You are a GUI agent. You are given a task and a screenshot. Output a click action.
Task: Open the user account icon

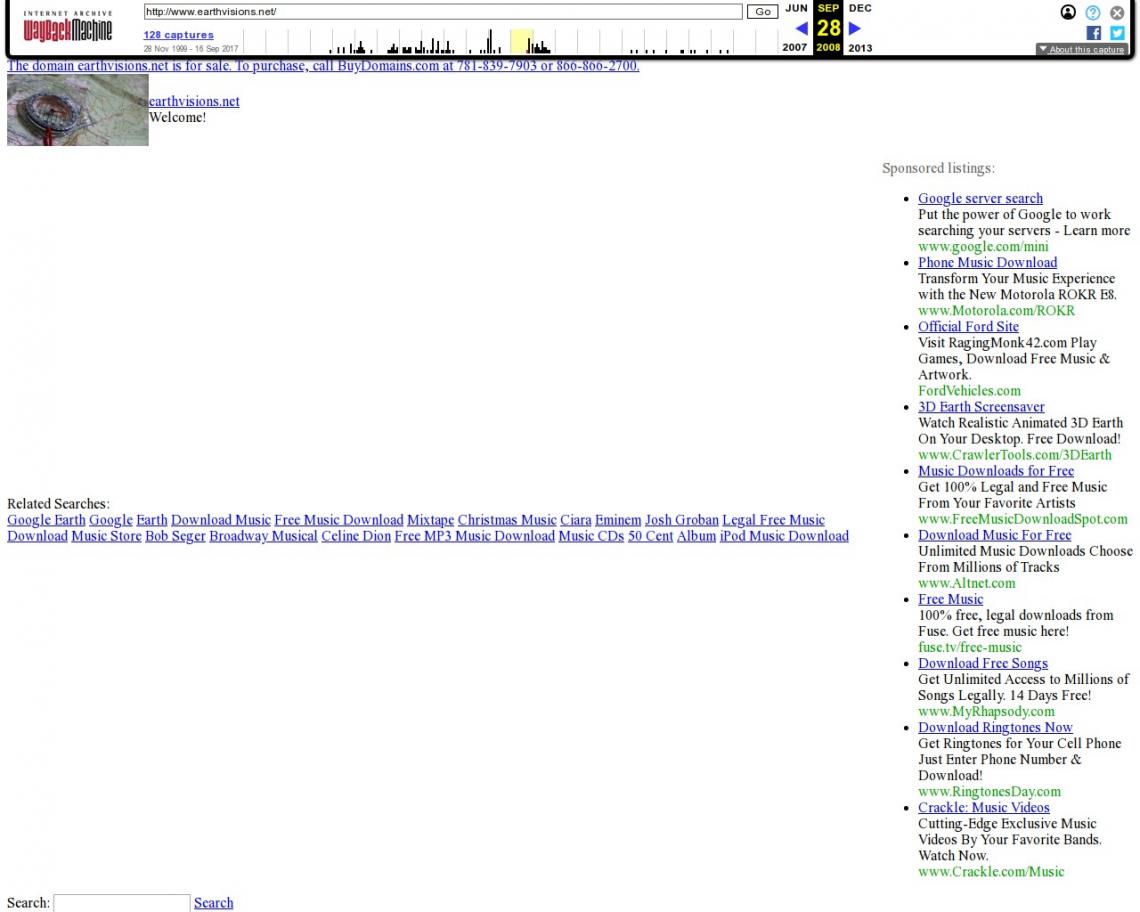click(x=1068, y=12)
